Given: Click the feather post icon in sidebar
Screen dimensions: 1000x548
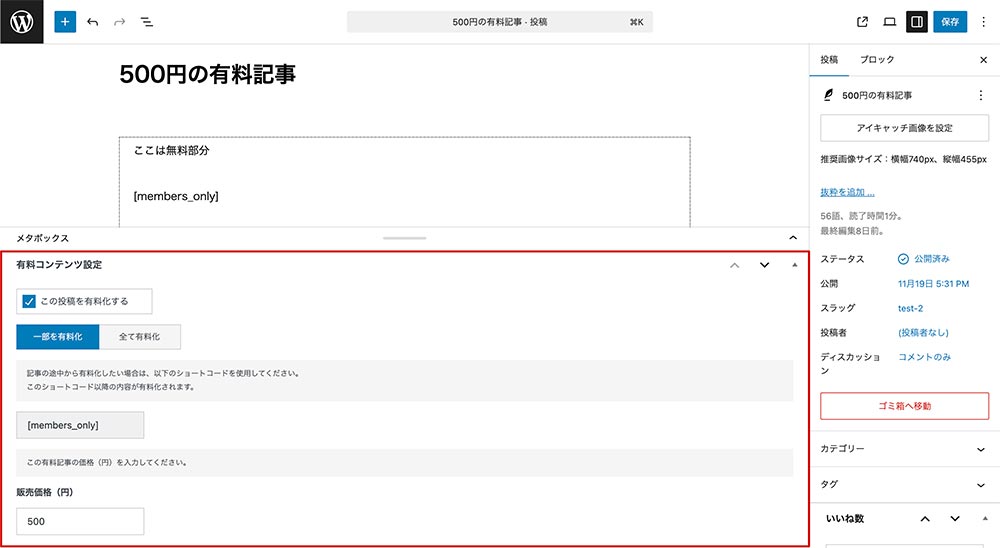Looking at the screenshot, I should pos(828,95).
